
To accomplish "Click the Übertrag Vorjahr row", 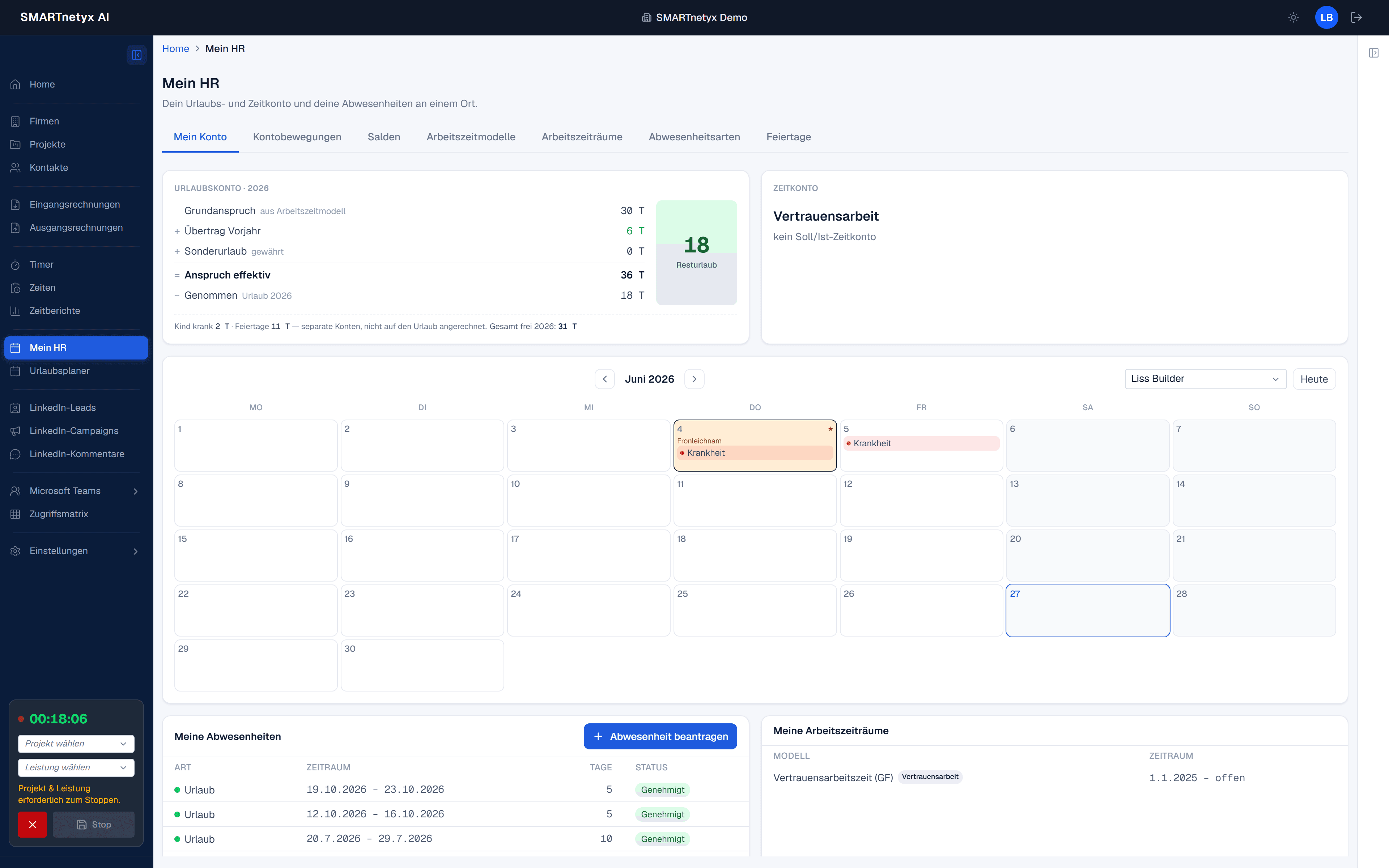I will [x=409, y=231].
